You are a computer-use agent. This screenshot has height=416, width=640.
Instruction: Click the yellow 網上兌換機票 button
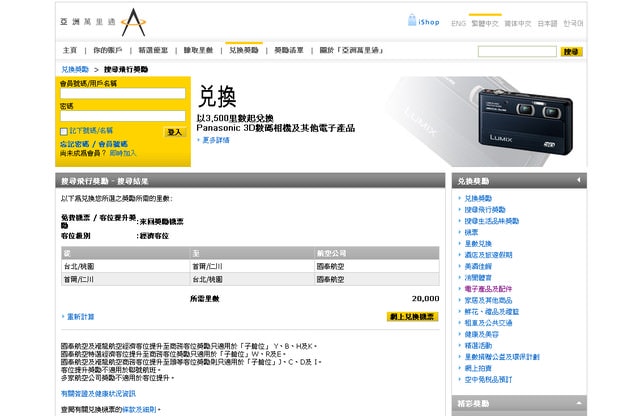pyautogui.click(x=412, y=317)
